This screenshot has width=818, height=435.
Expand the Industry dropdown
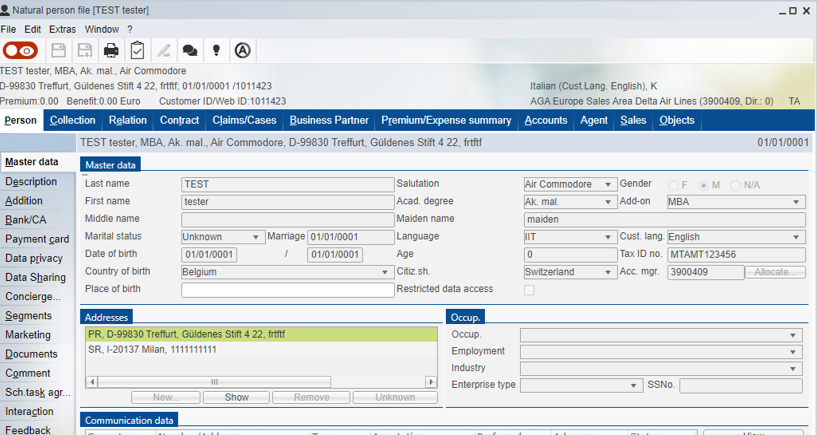pyautogui.click(x=792, y=368)
